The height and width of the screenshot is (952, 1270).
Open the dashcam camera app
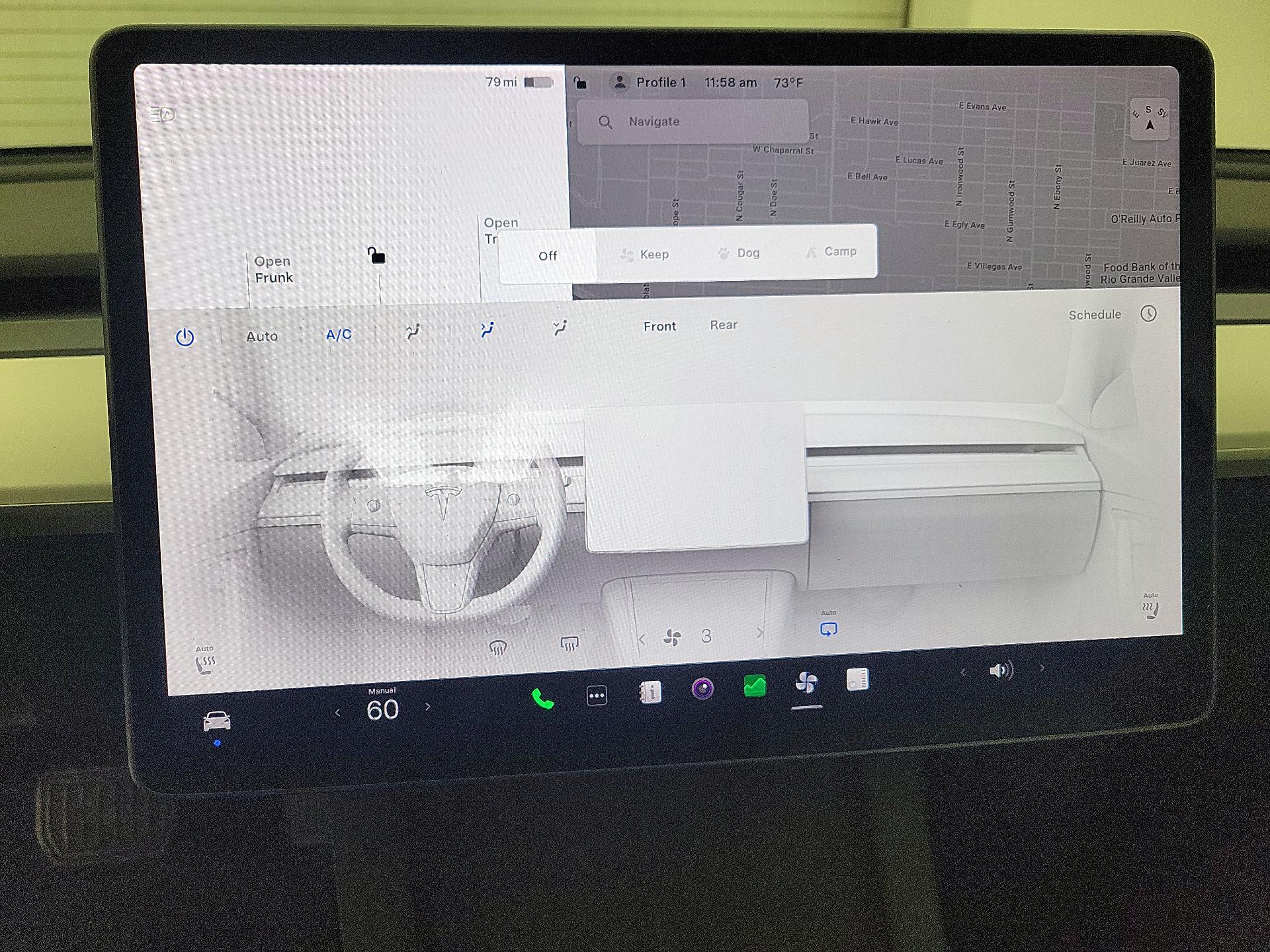click(702, 690)
